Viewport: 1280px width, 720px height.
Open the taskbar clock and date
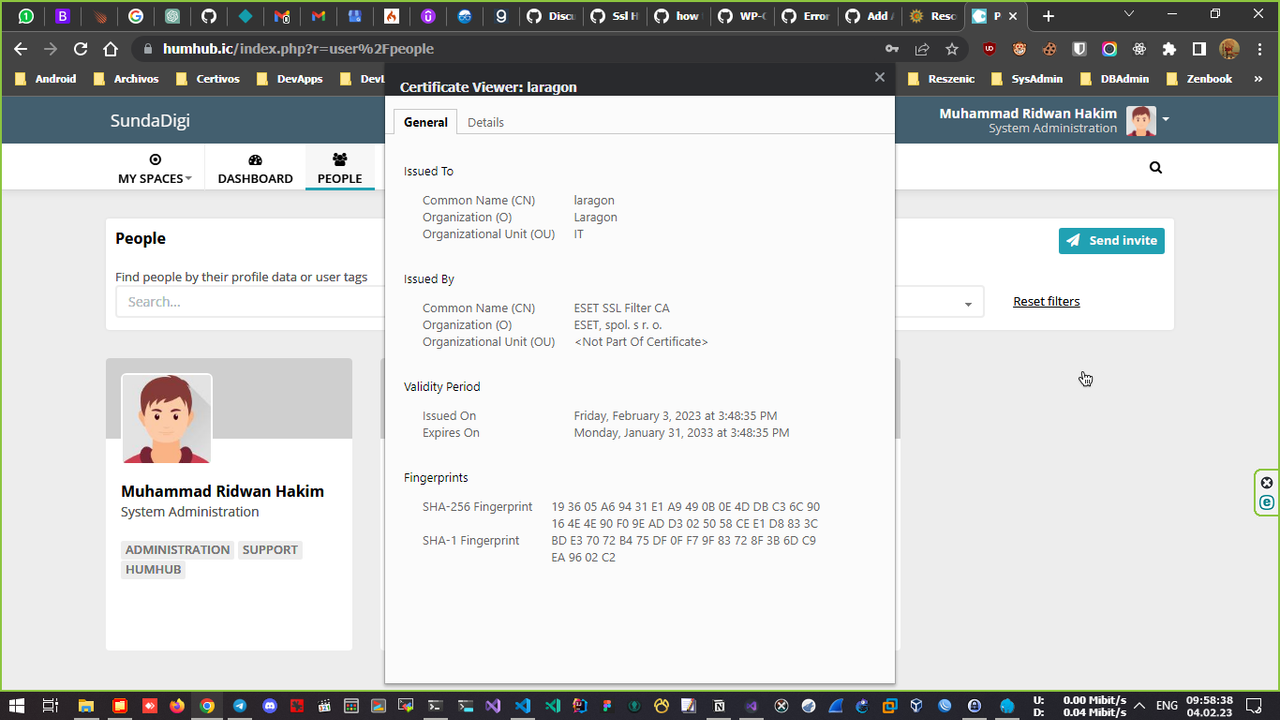pyautogui.click(x=1209, y=706)
